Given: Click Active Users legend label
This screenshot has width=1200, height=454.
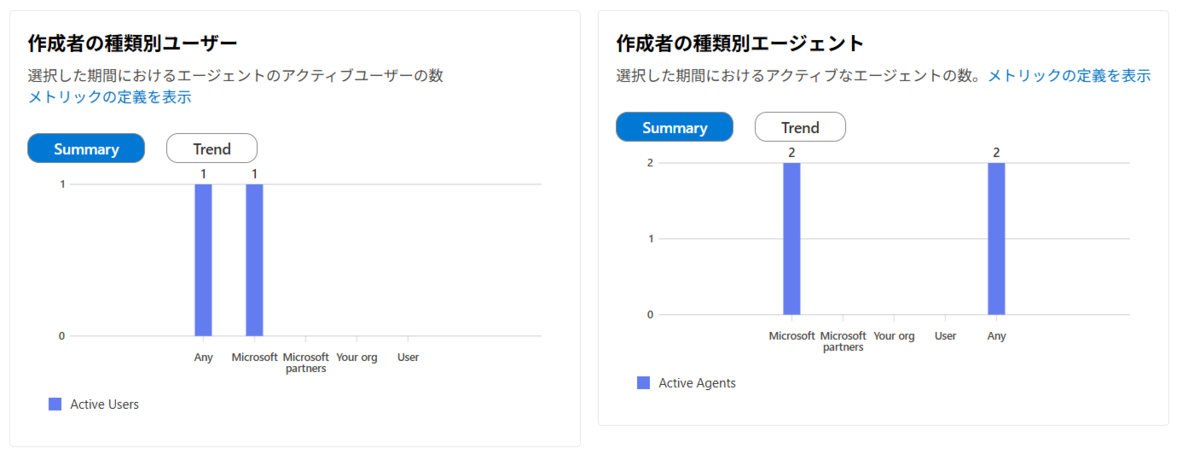Looking at the screenshot, I should [104, 404].
